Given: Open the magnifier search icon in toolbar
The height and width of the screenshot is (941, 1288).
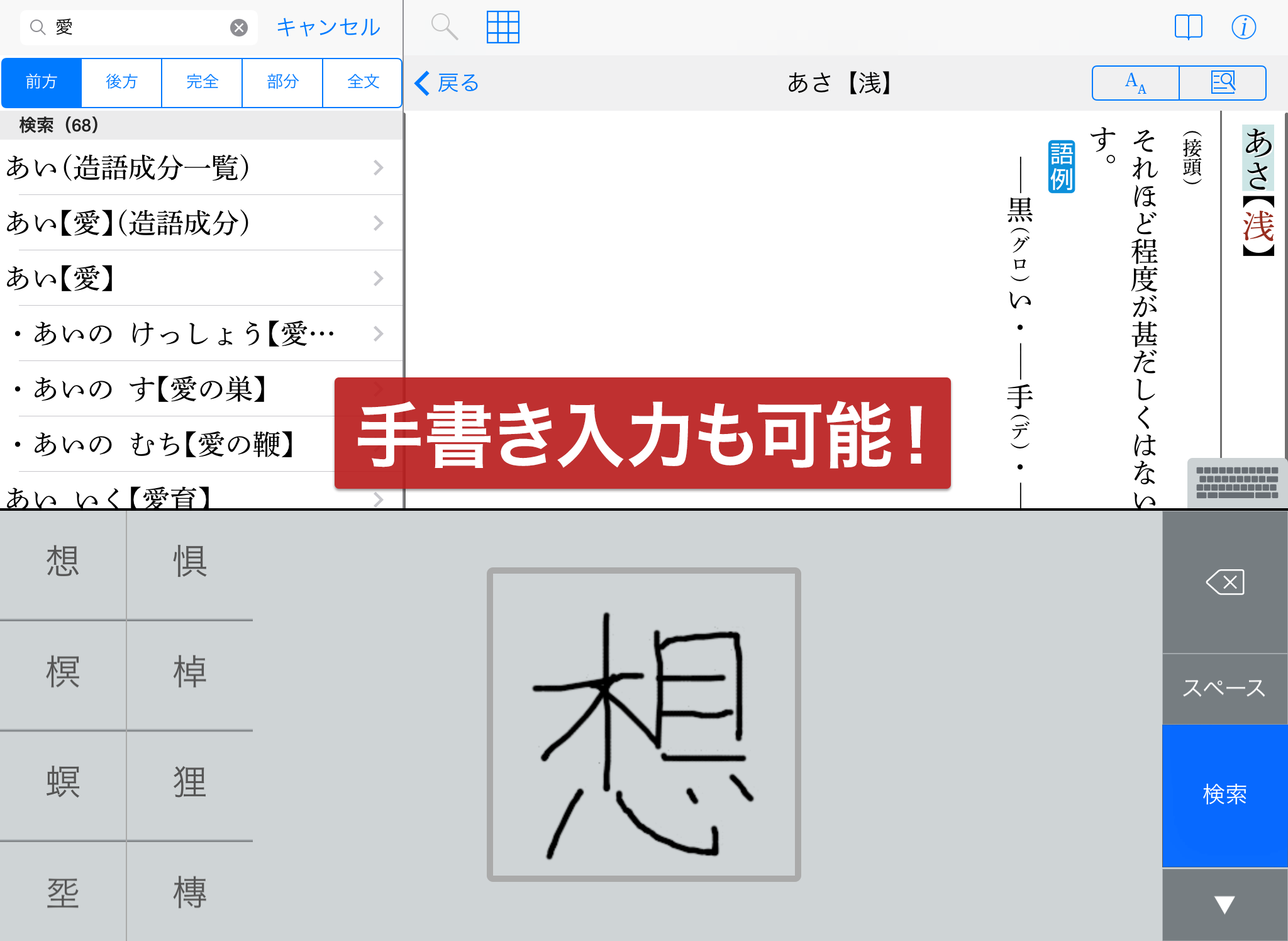Looking at the screenshot, I should [444, 27].
